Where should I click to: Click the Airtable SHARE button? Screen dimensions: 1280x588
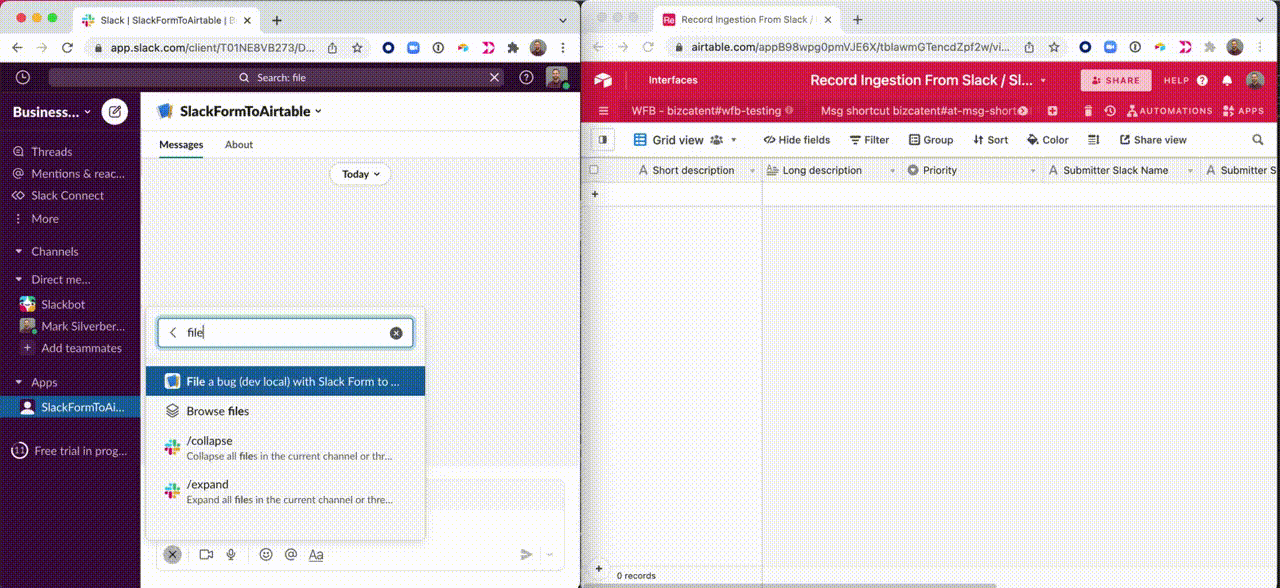(1116, 80)
